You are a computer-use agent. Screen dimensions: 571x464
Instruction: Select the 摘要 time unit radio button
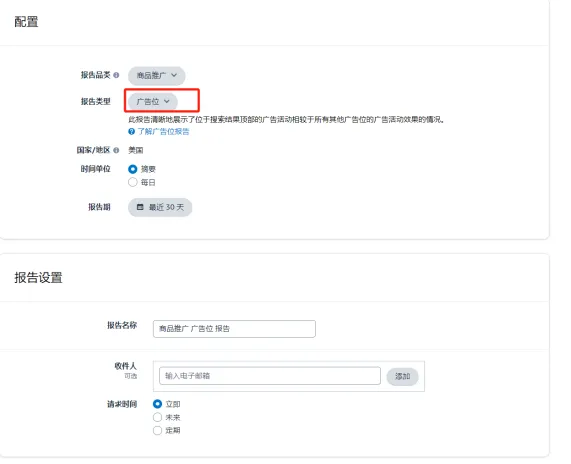(133, 169)
